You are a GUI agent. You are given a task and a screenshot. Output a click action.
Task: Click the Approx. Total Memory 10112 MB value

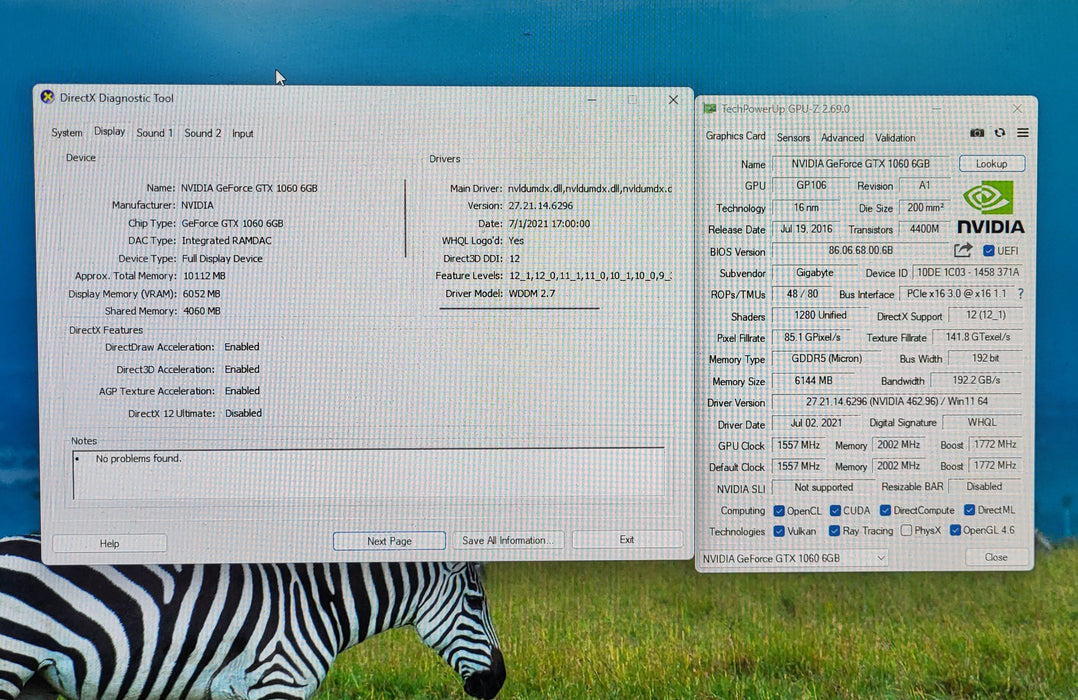tap(204, 276)
